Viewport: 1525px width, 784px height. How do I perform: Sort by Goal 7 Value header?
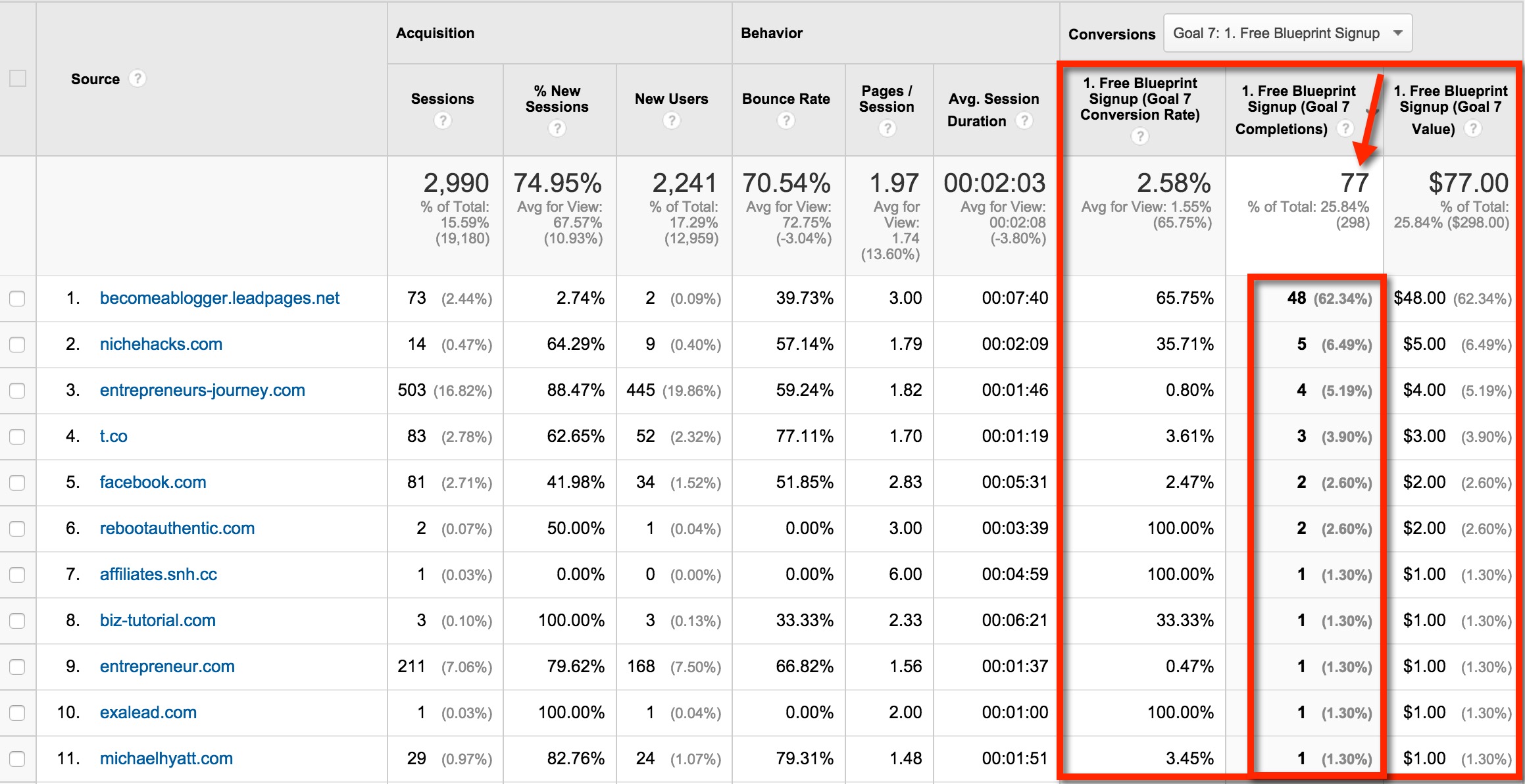[1450, 109]
